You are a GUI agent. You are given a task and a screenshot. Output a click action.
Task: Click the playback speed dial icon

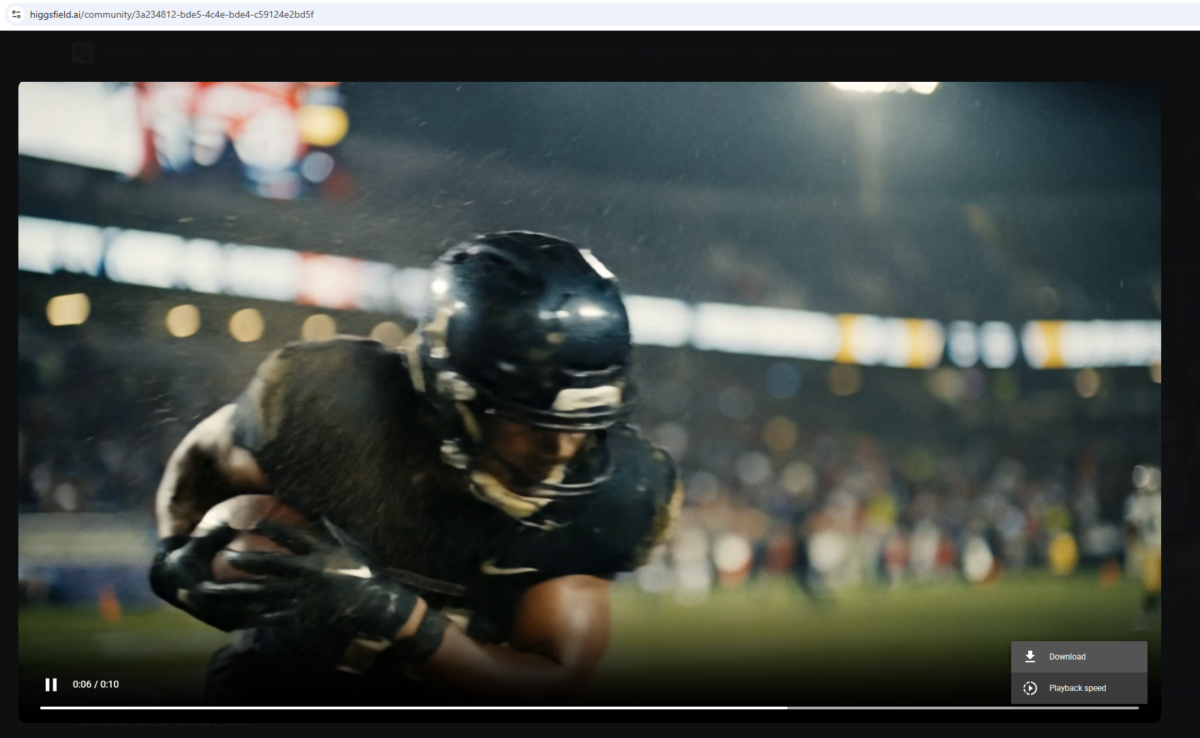click(x=1028, y=688)
